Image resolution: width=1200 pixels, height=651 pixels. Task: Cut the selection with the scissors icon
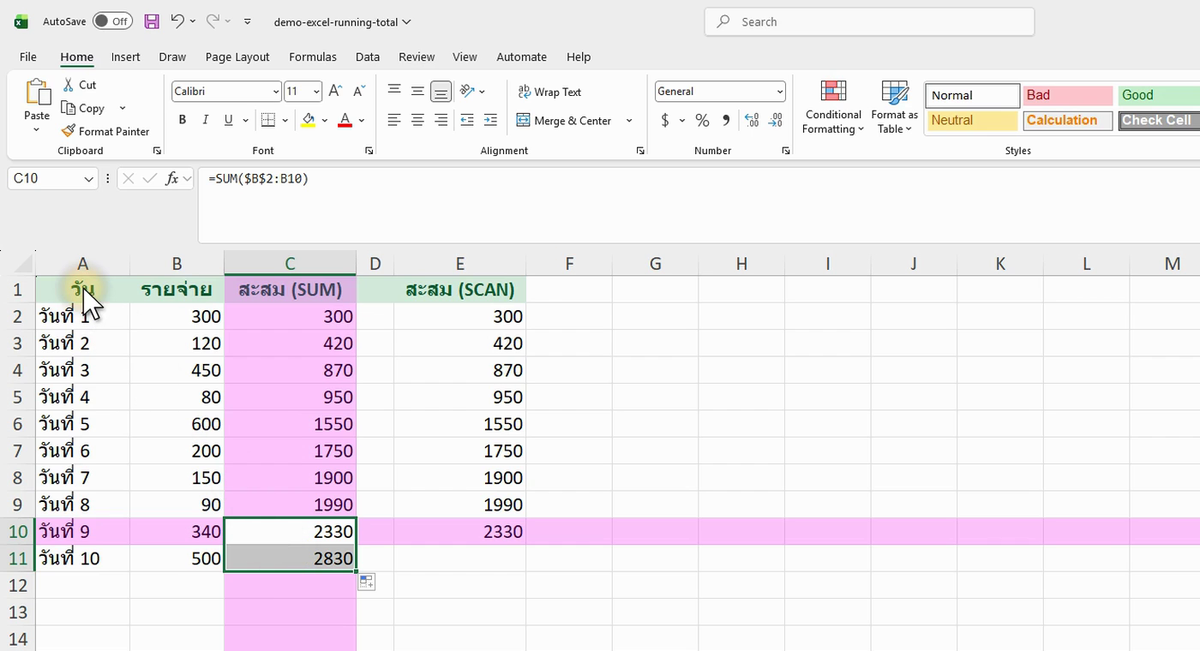tap(69, 85)
